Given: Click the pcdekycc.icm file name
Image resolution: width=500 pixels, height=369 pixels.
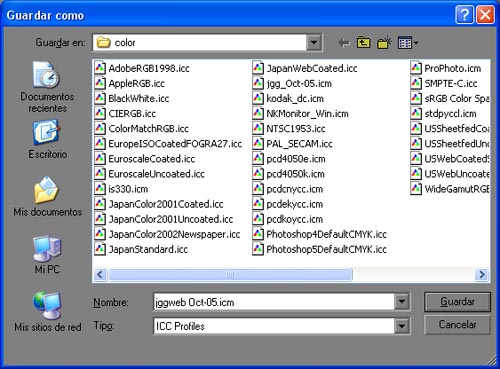Looking at the screenshot, I should (x=295, y=204).
